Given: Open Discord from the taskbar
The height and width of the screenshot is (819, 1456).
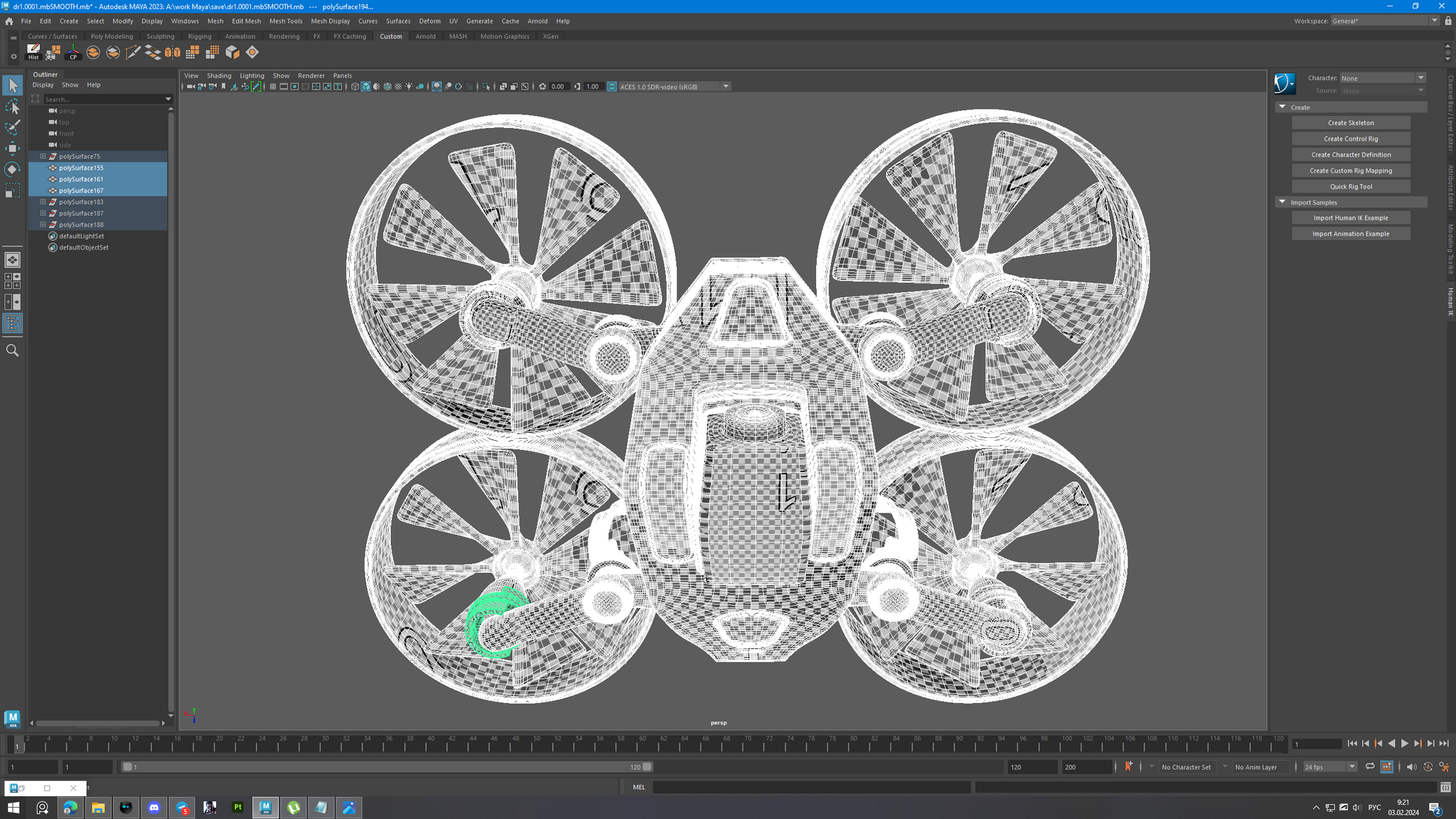Looking at the screenshot, I should (x=154, y=808).
